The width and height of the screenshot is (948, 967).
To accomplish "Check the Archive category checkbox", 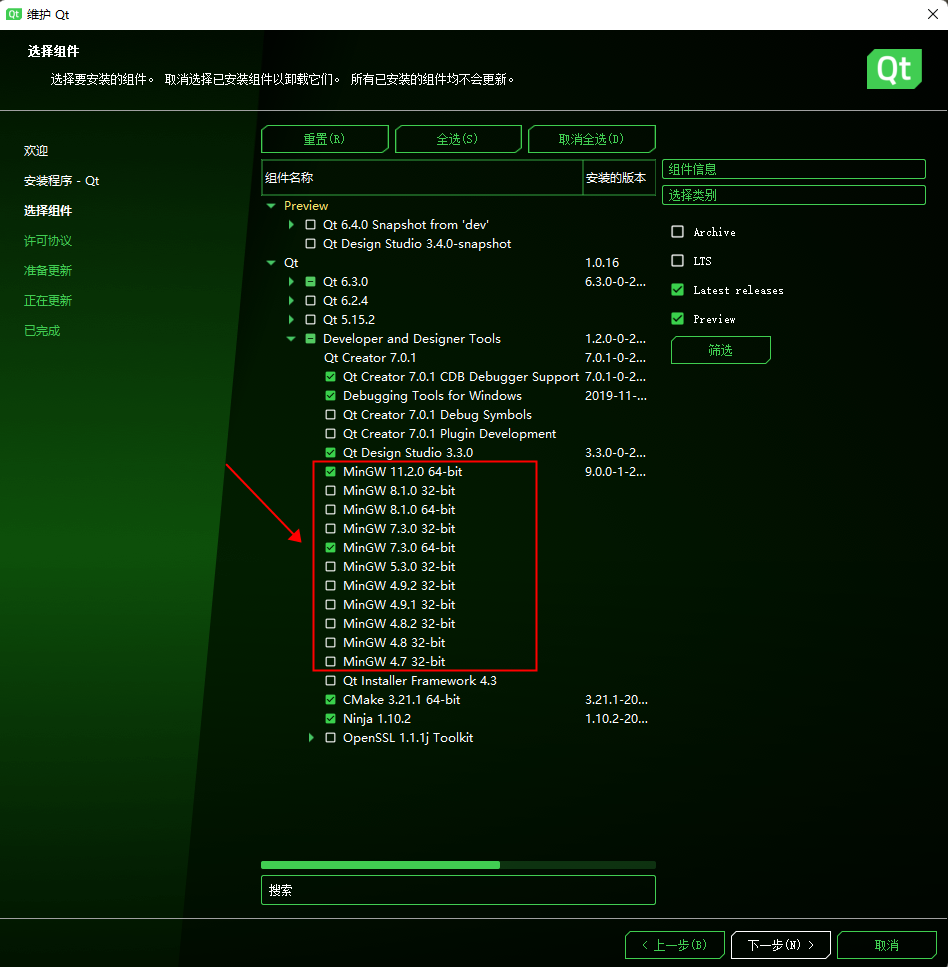I will point(677,232).
